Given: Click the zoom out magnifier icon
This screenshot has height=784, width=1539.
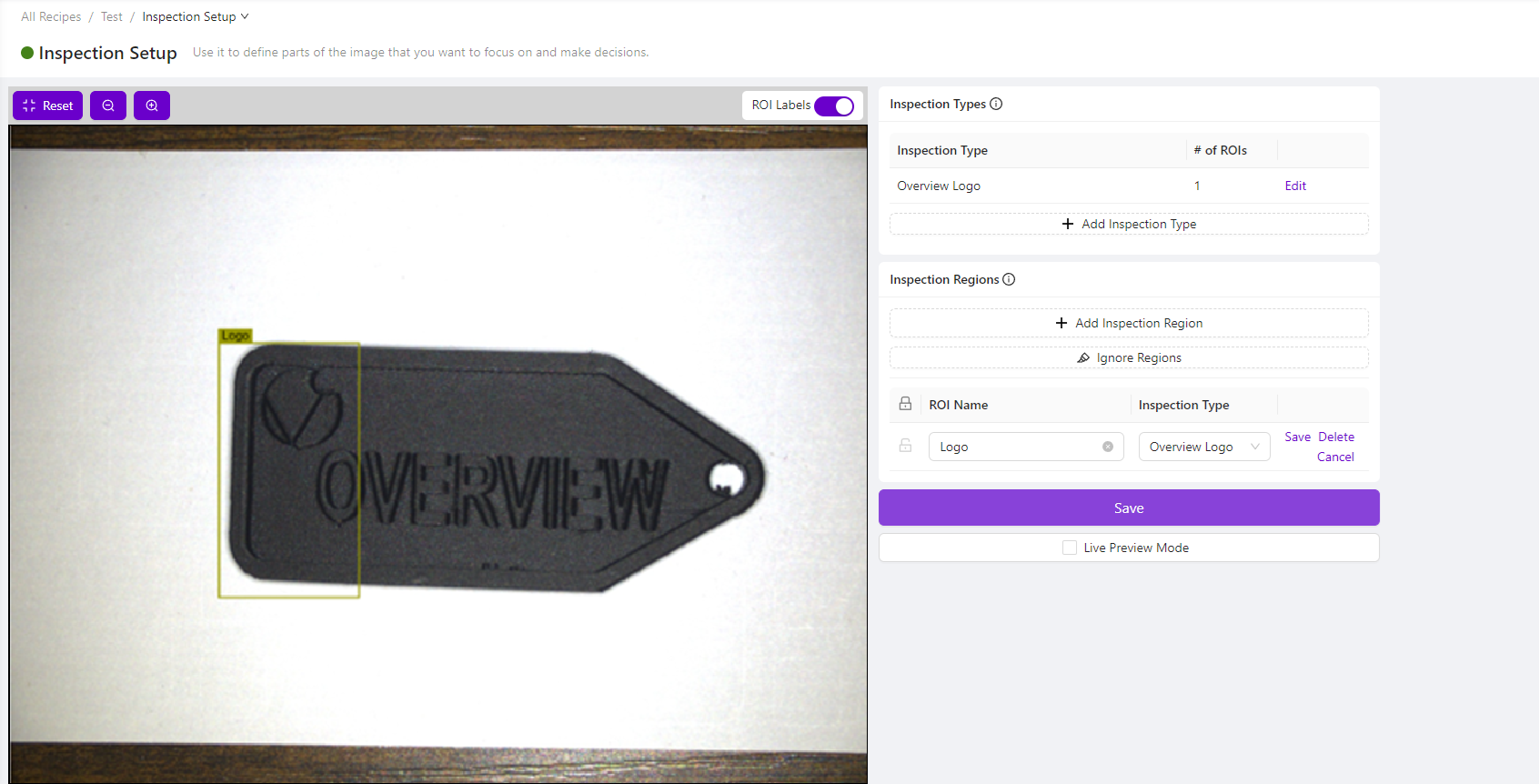Looking at the screenshot, I should [108, 106].
